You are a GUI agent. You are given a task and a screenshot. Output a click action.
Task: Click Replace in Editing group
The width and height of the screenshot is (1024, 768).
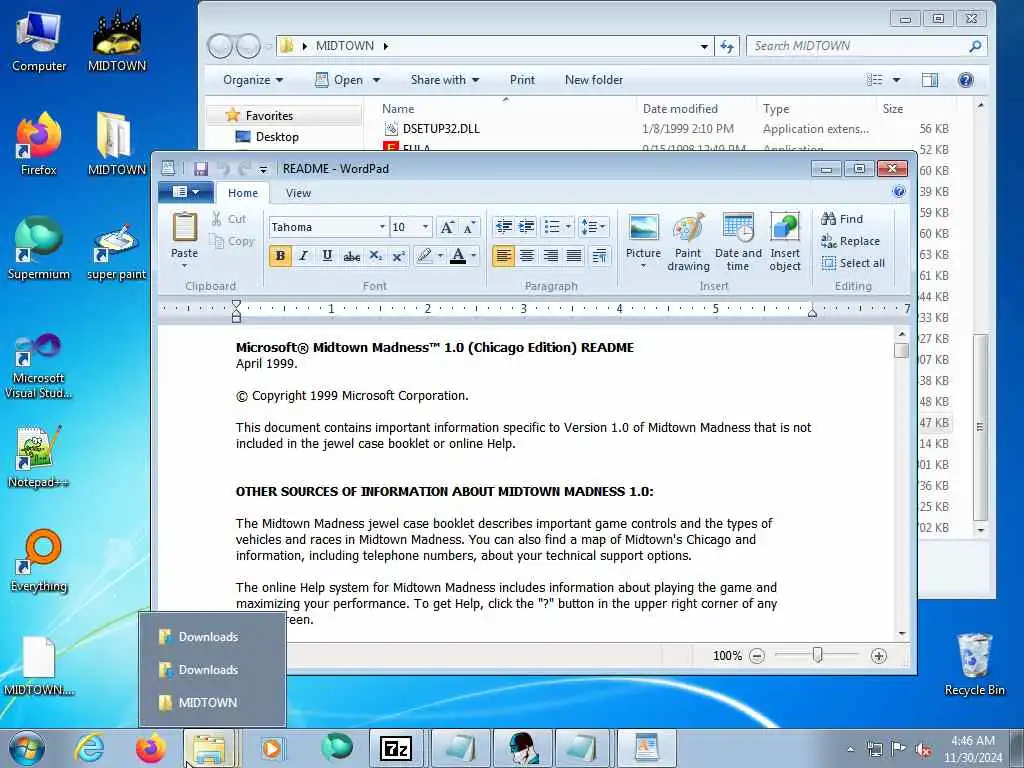(850, 241)
